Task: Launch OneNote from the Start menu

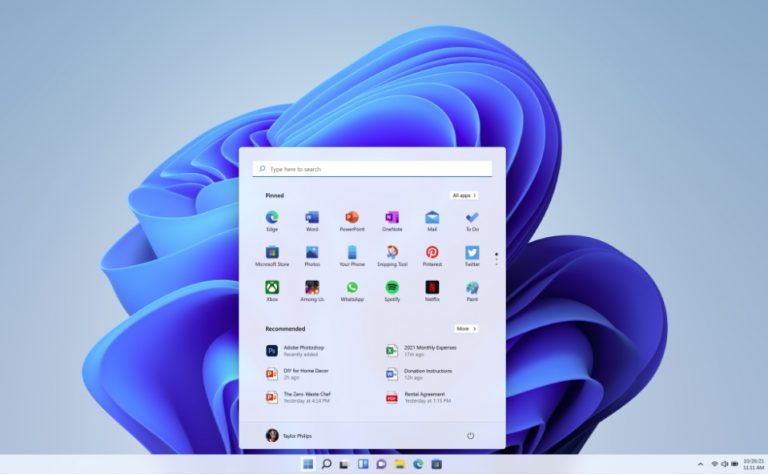Action: point(392,218)
